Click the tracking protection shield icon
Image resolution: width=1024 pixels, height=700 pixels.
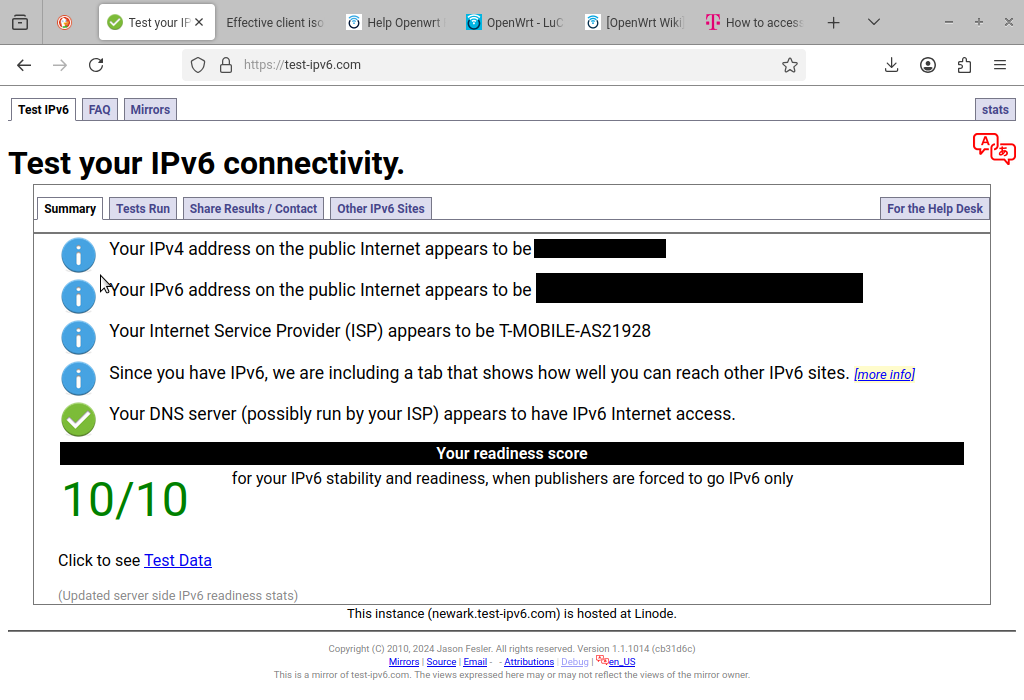point(198,65)
